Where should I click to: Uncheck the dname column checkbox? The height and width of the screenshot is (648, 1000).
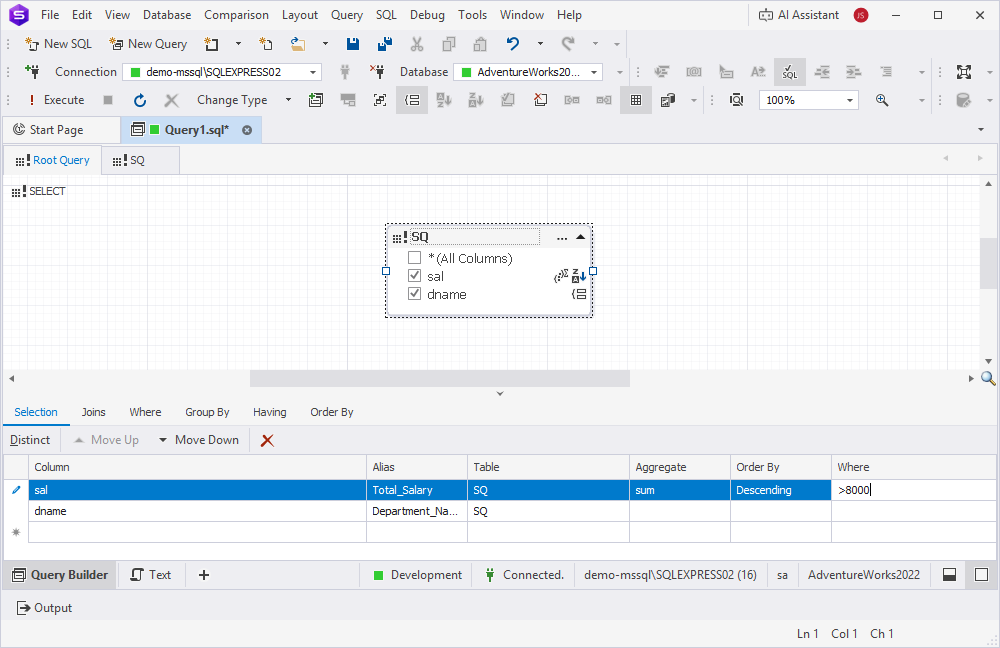(414, 294)
